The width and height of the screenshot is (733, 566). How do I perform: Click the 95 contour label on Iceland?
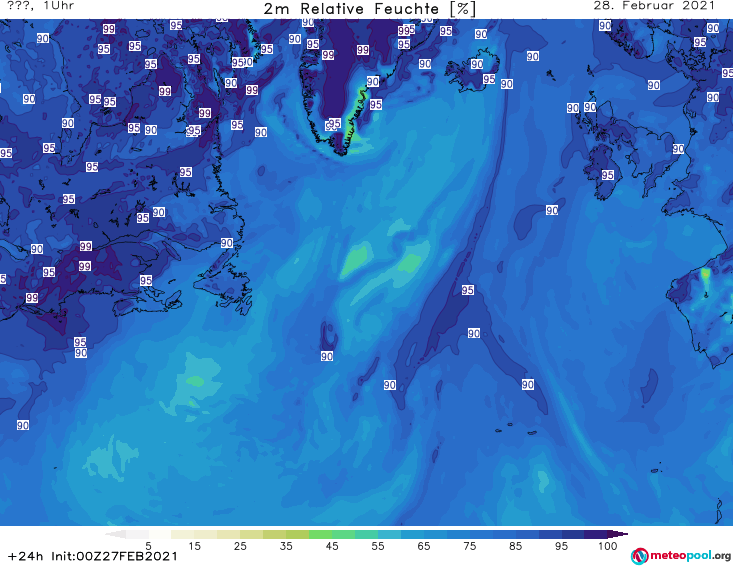489,79
